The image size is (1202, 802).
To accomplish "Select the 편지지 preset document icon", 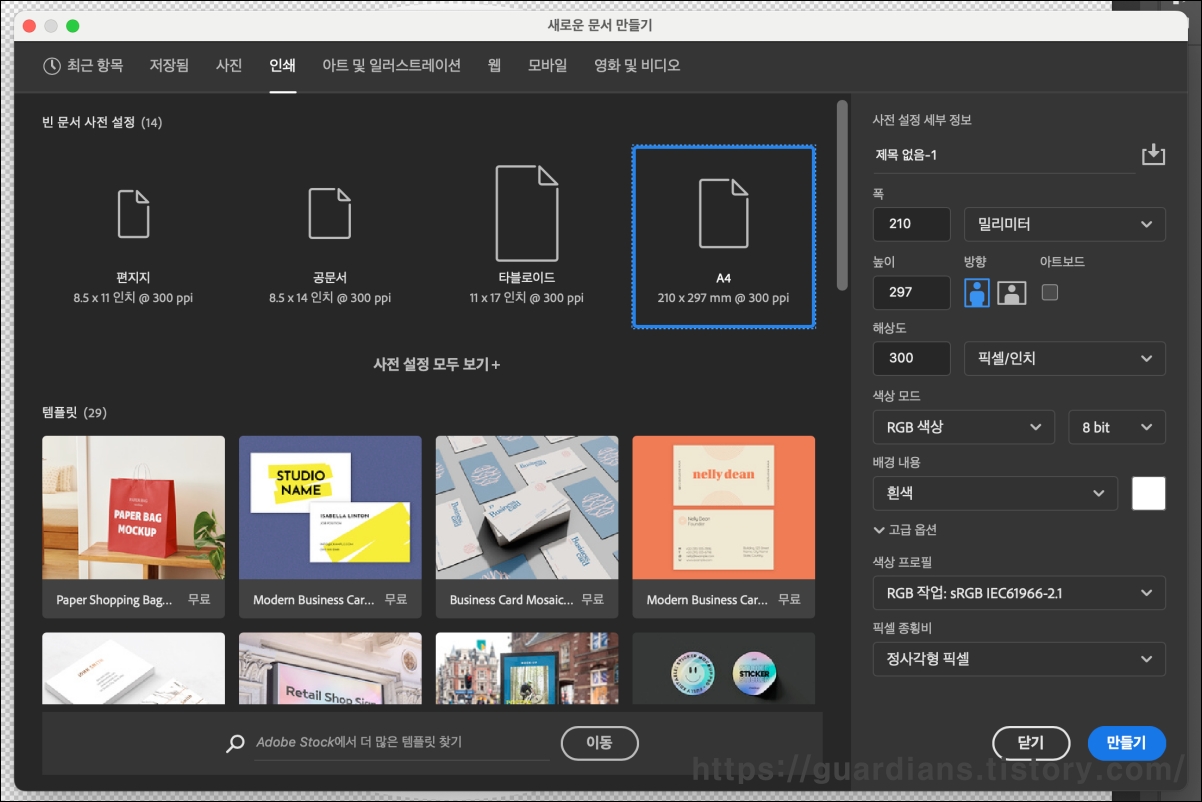I will (133, 213).
